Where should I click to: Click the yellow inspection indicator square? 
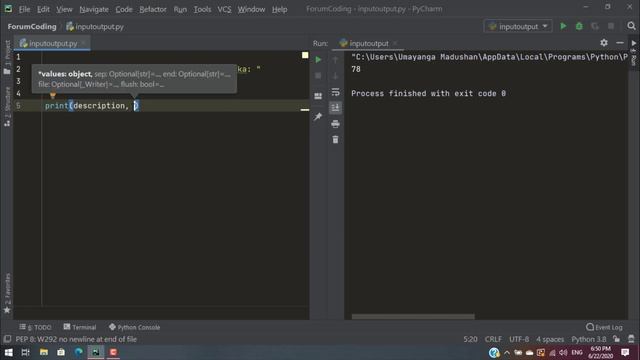[x=305, y=55]
